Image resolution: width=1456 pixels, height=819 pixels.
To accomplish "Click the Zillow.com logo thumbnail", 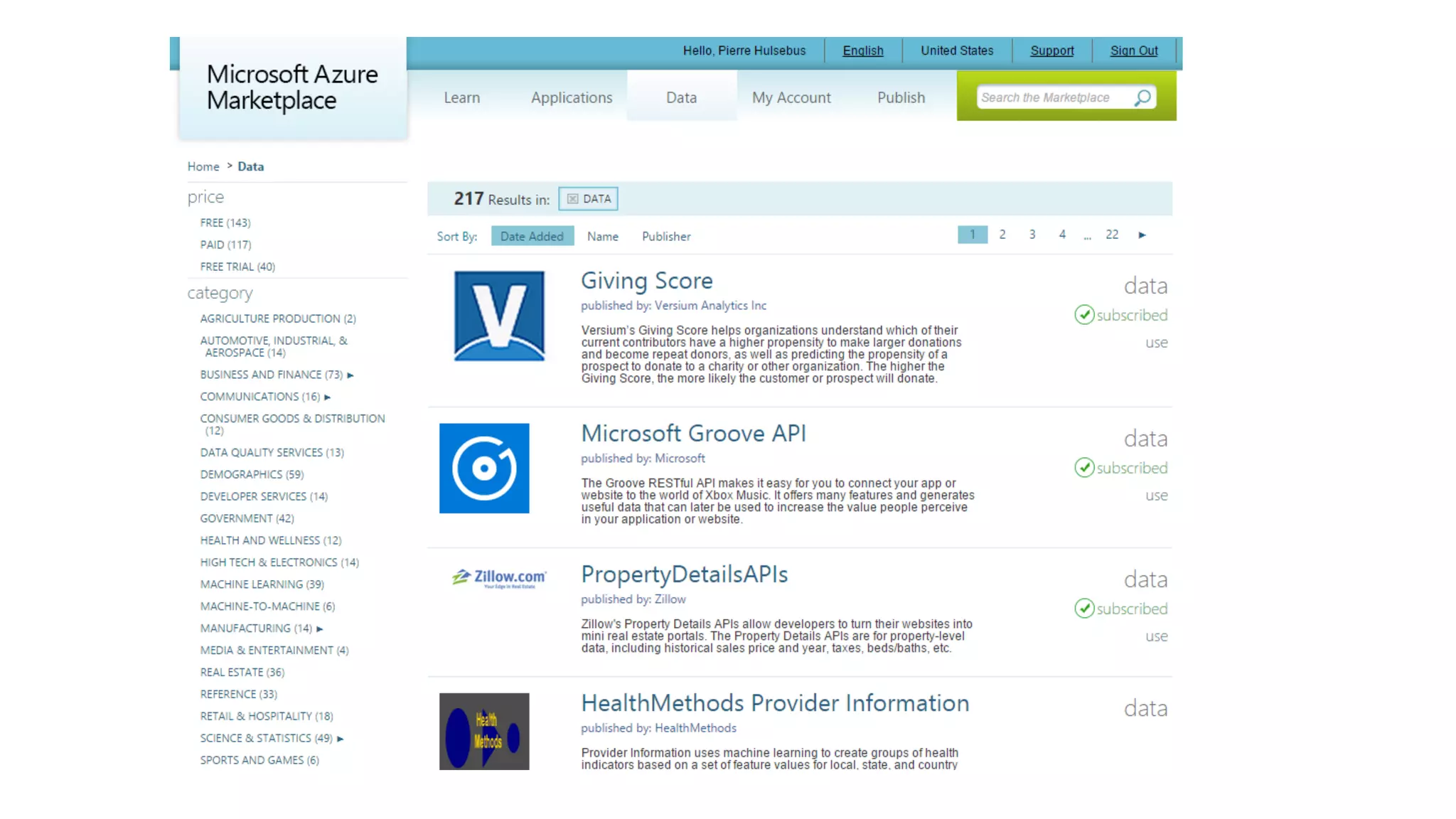I will 499,577.
